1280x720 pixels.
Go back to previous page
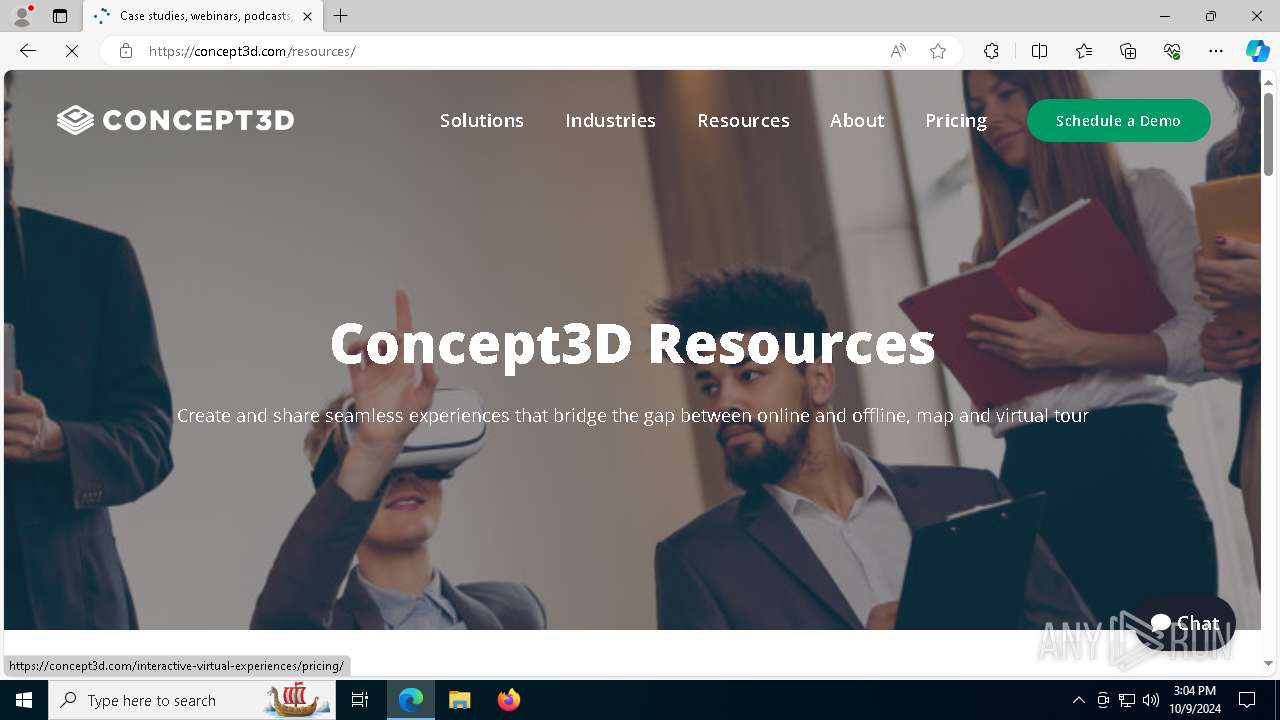point(28,51)
